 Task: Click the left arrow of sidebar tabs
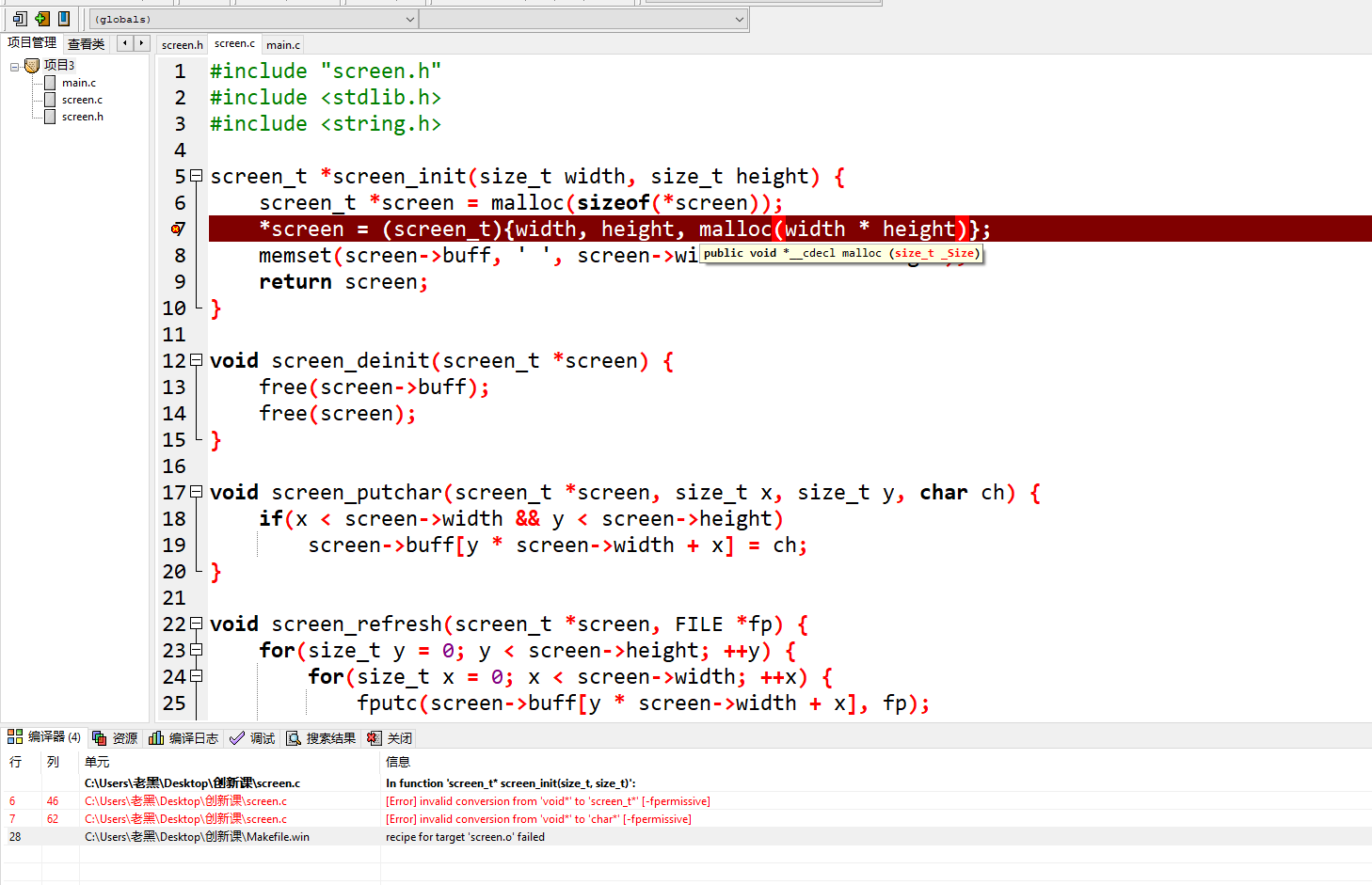(125, 43)
